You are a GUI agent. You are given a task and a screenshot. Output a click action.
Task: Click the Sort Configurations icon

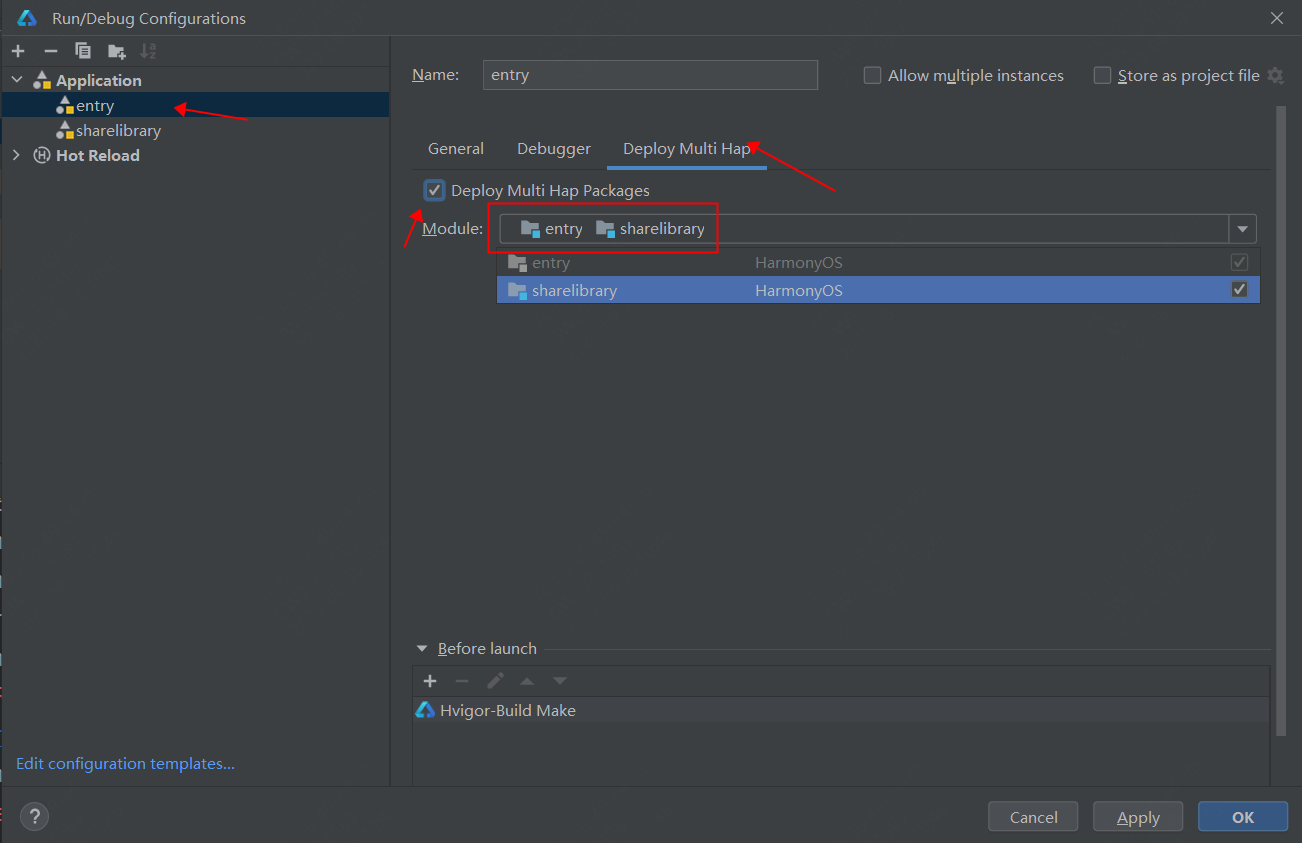point(148,51)
